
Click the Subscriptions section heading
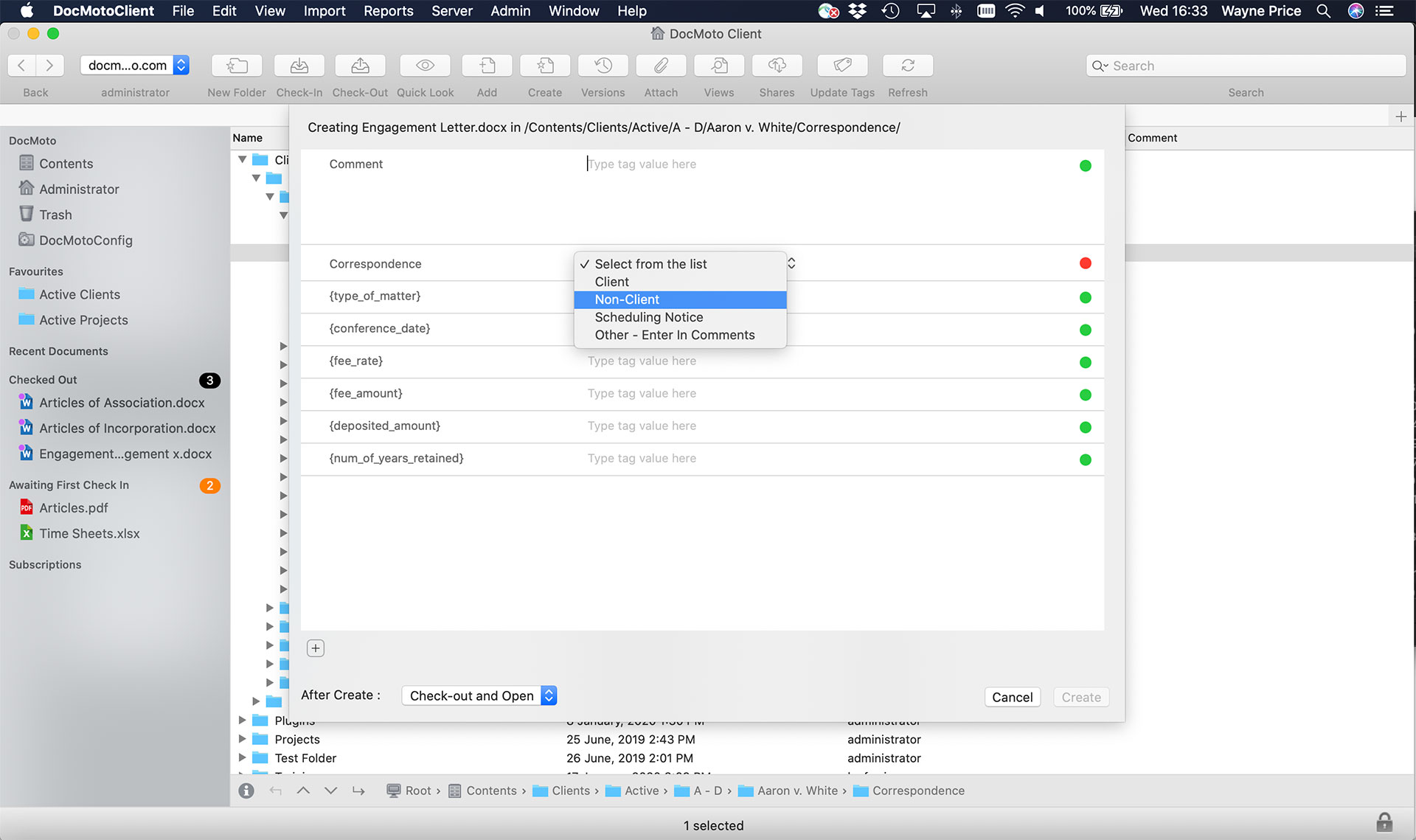[45, 564]
